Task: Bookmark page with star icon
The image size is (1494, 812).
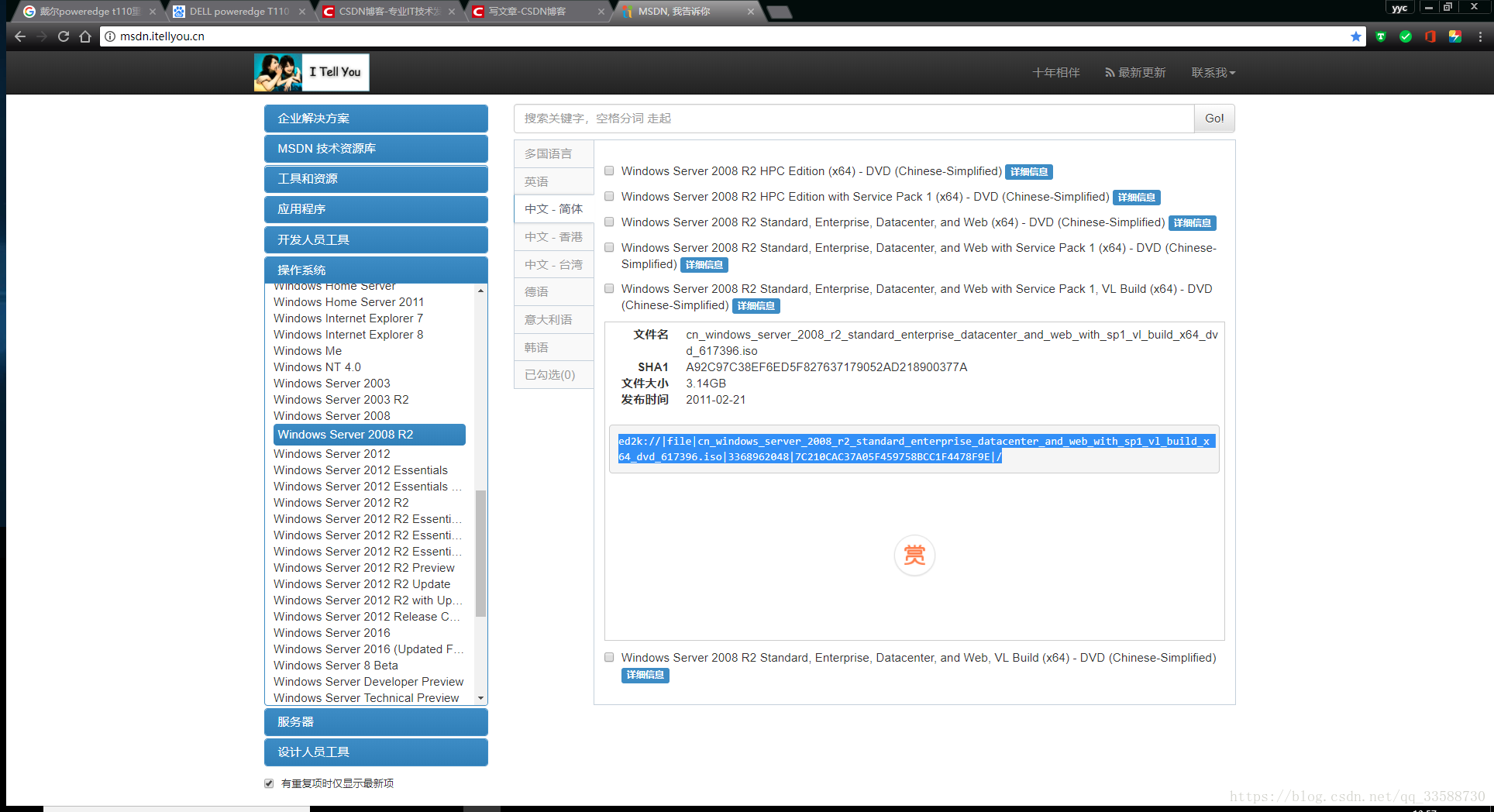Action: click(x=1355, y=36)
